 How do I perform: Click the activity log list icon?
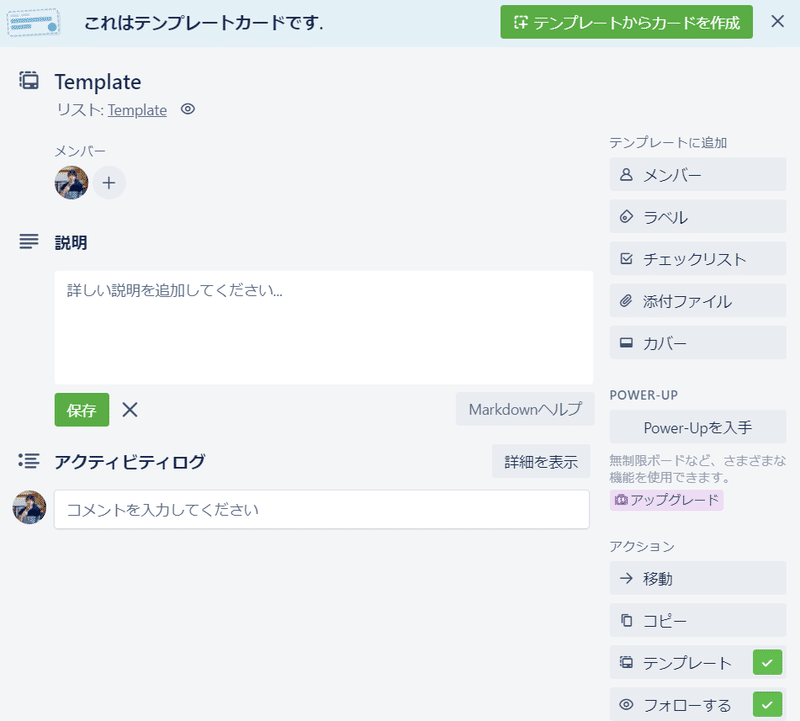[29, 461]
